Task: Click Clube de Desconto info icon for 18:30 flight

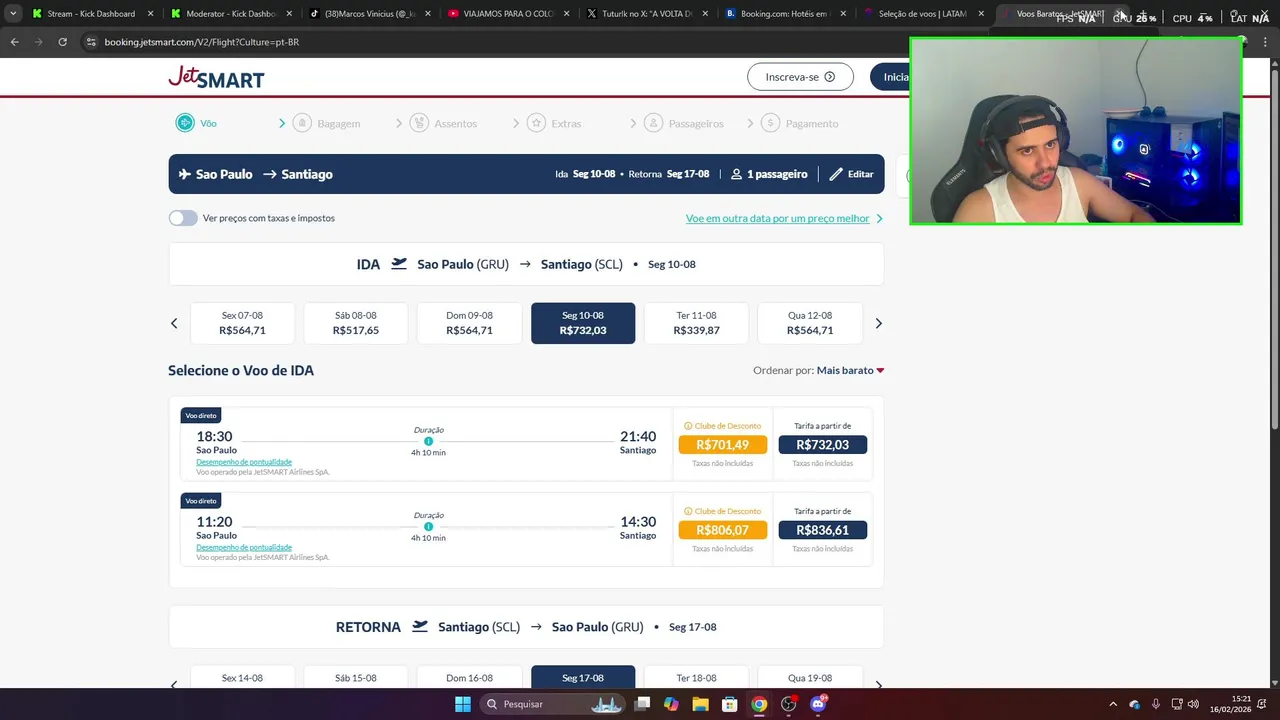Action: (x=688, y=426)
